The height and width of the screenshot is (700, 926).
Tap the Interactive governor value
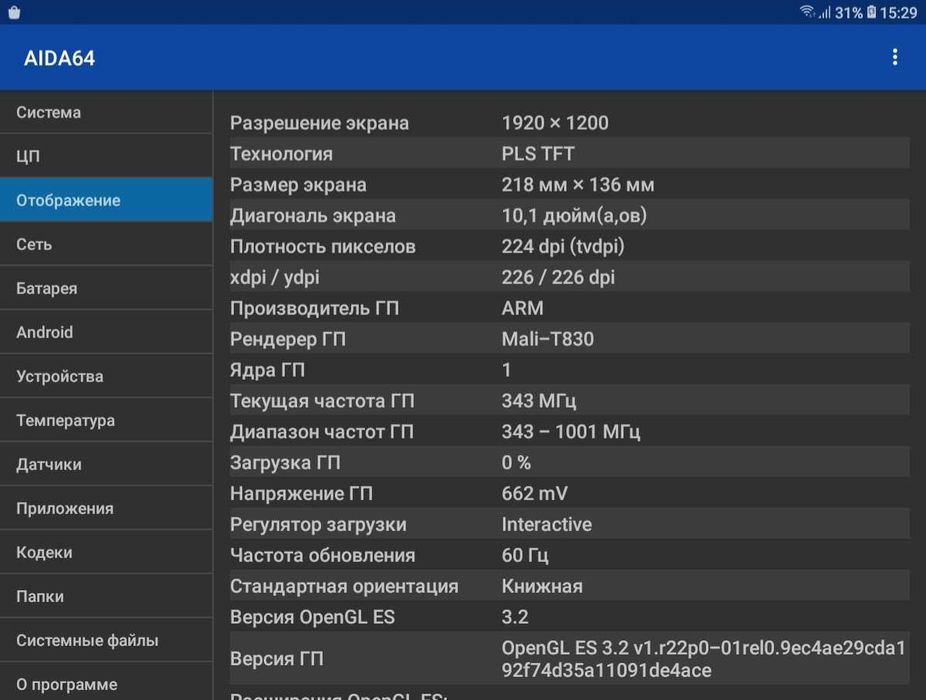(546, 525)
